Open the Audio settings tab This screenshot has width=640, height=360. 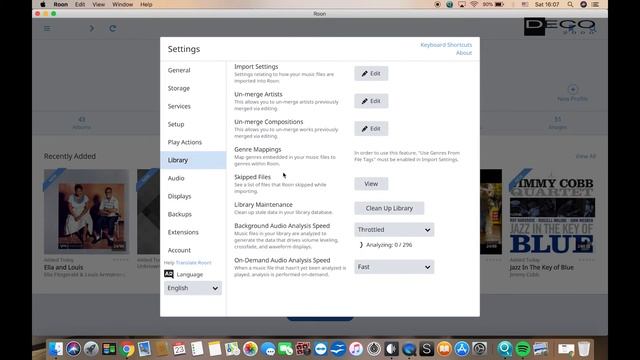tap(193, 178)
